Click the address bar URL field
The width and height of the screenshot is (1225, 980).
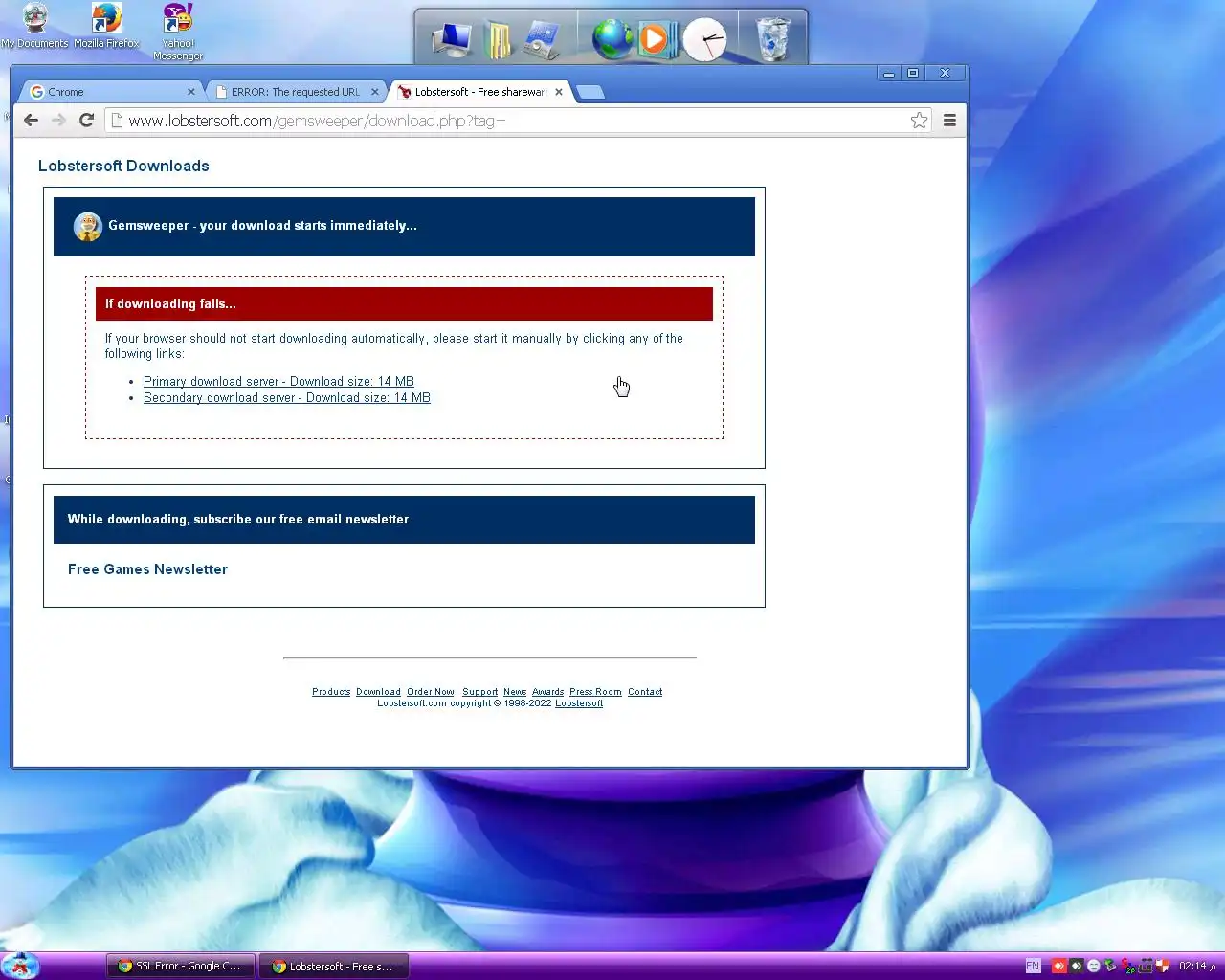pos(517,121)
